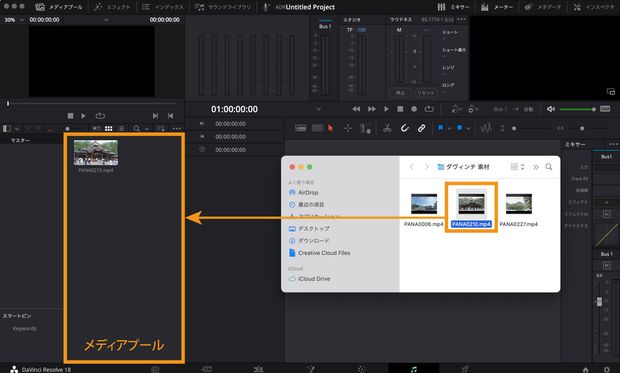Toggle the インデックス panel button

163,7
